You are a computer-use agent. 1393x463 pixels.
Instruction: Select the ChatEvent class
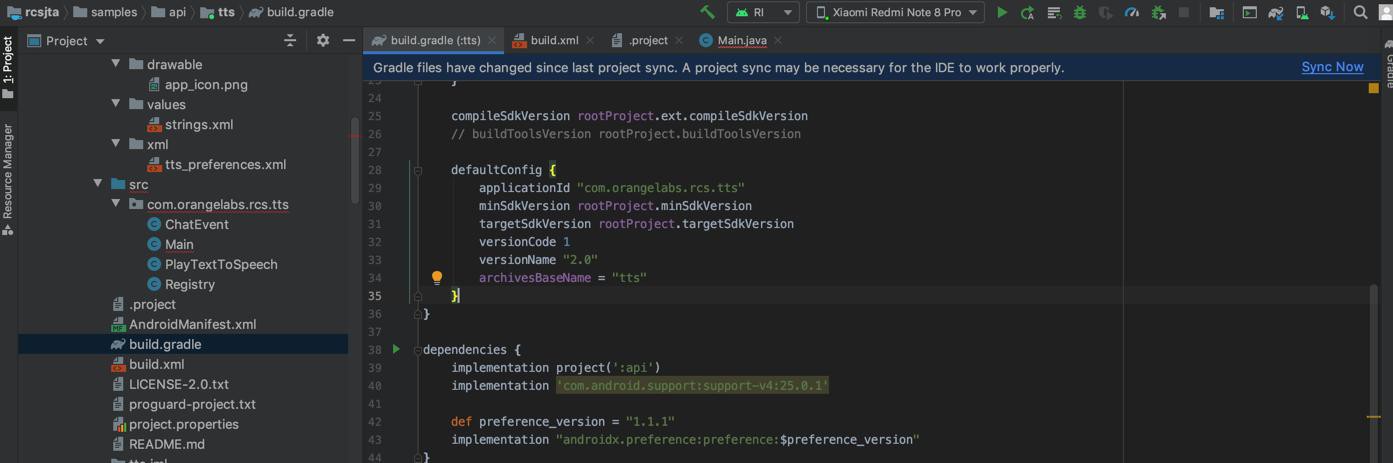196,224
